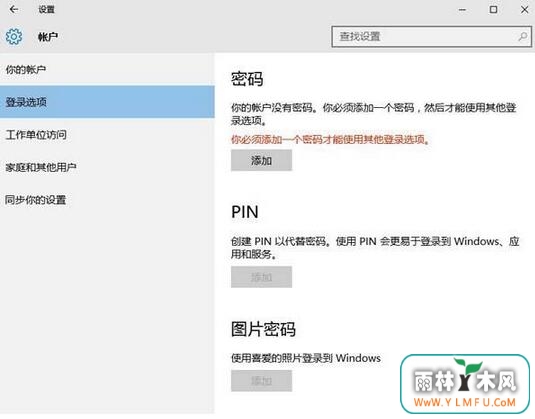Viewport: 535px width, 419px height.
Task: Select 登录选项 in the sidebar
Action: coord(107,102)
